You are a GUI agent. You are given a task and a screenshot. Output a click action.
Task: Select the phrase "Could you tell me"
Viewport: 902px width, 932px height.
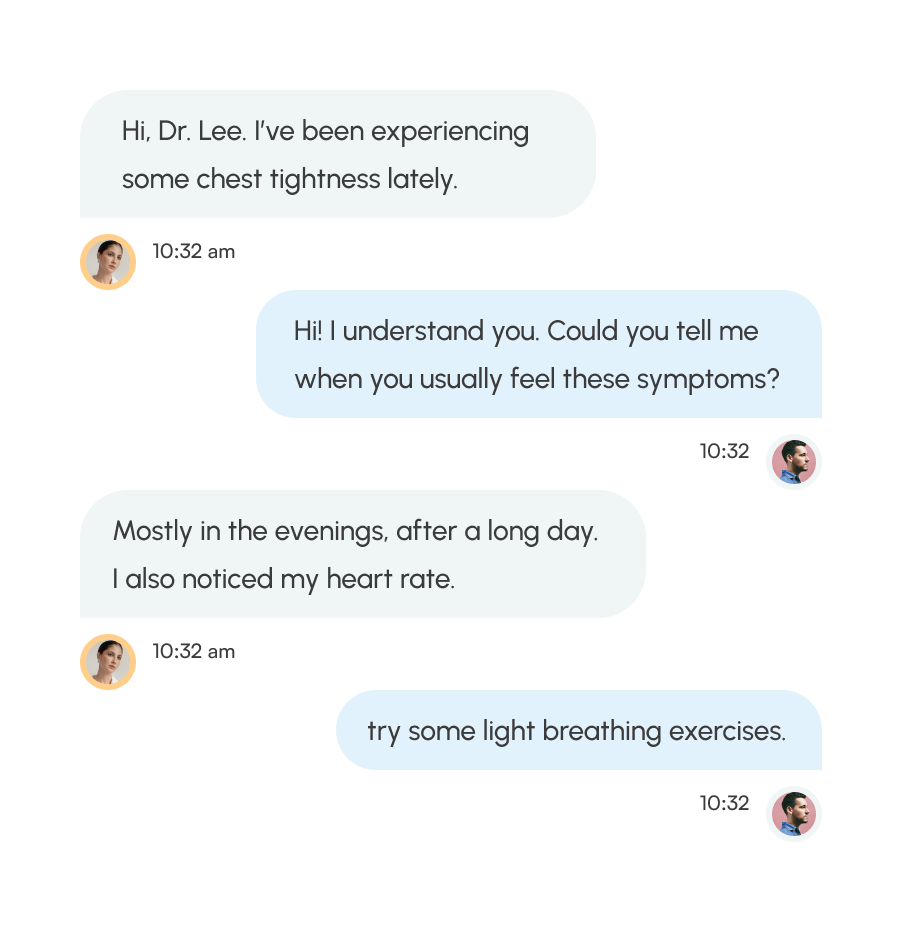653,331
